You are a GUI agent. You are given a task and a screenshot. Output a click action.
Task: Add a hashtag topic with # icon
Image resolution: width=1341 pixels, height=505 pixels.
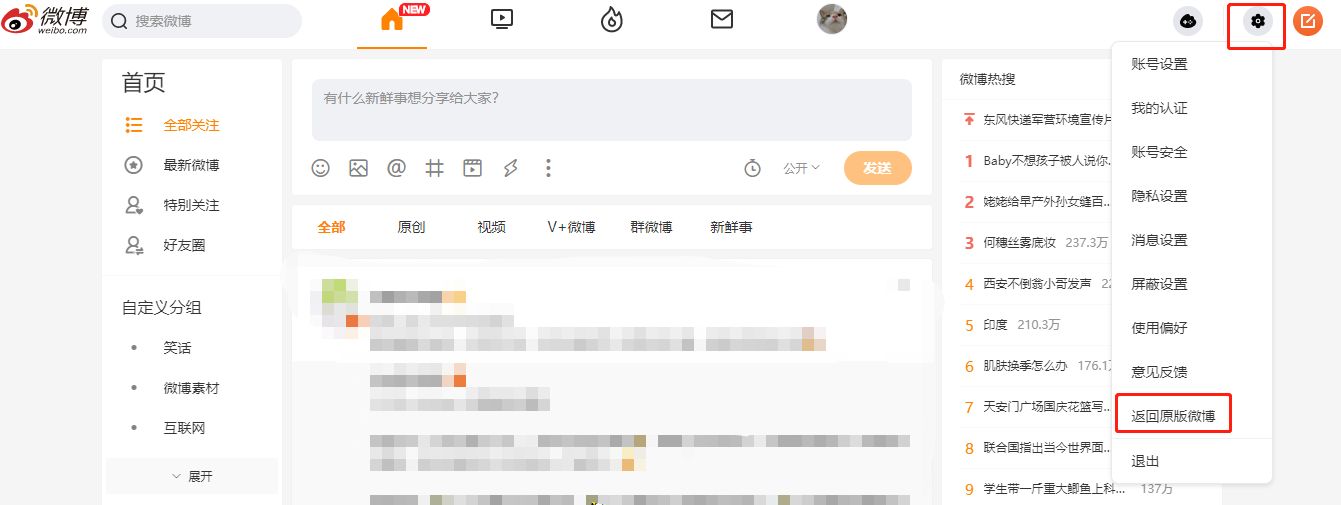[434, 168]
